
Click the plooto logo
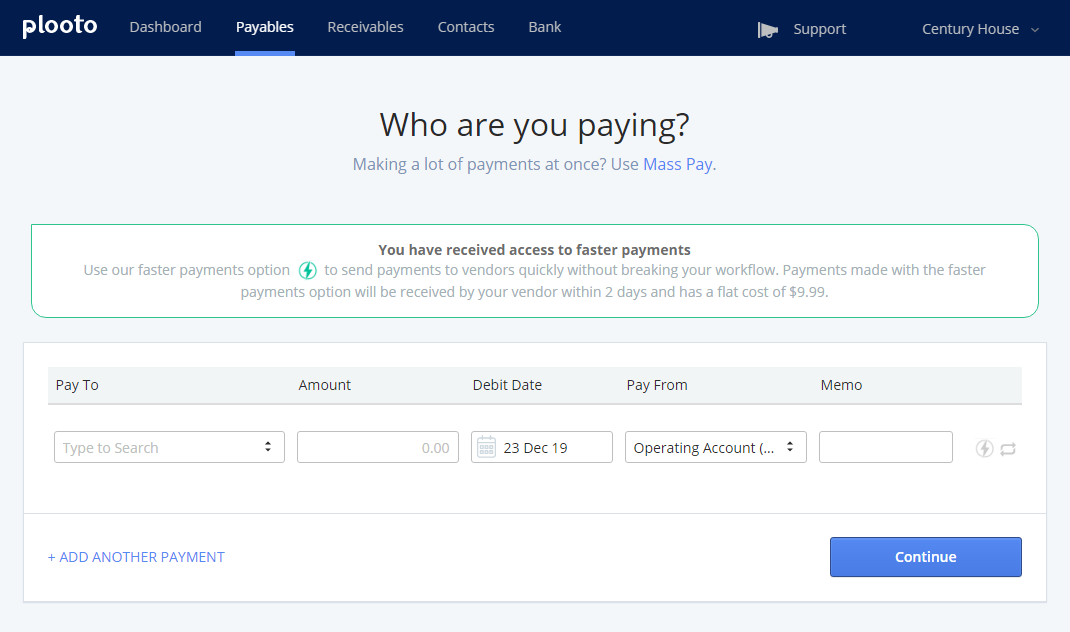click(59, 26)
